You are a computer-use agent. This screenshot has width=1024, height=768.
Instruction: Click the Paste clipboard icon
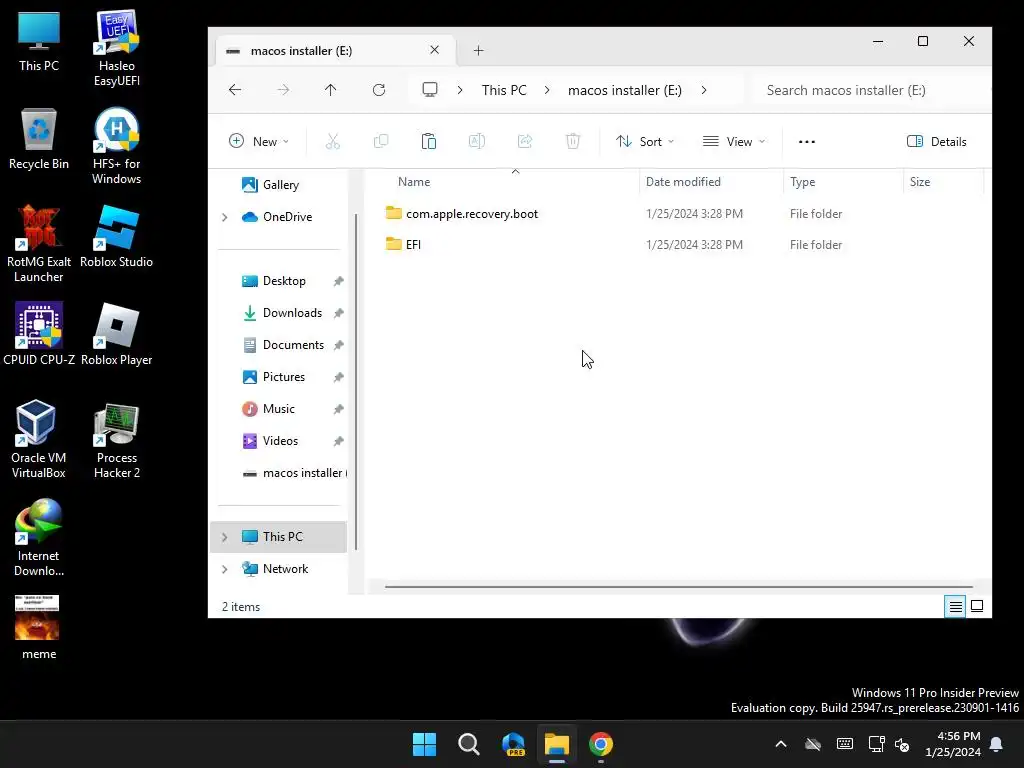point(428,141)
